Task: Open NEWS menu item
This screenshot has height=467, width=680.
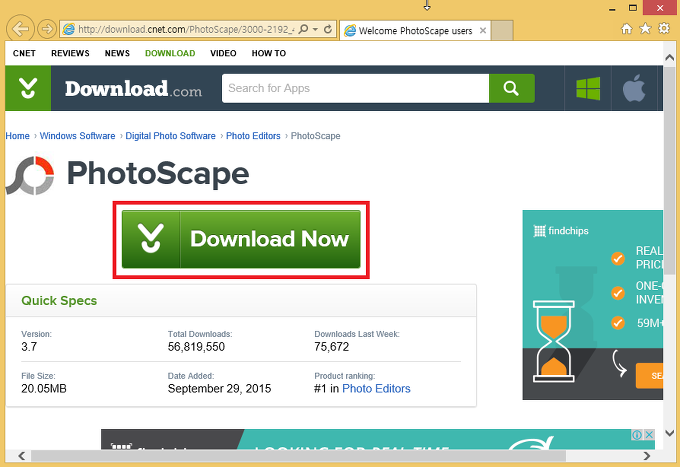Action: click(x=117, y=53)
